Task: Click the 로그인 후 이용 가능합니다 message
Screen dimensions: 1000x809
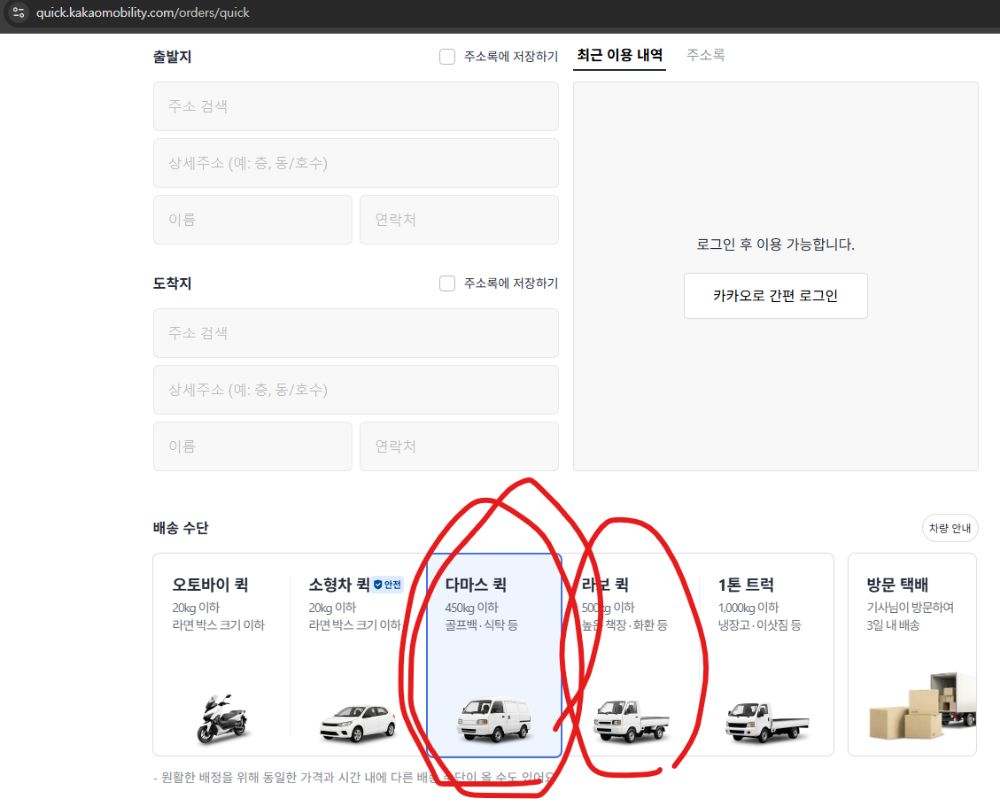Action: [x=776, y=244]
